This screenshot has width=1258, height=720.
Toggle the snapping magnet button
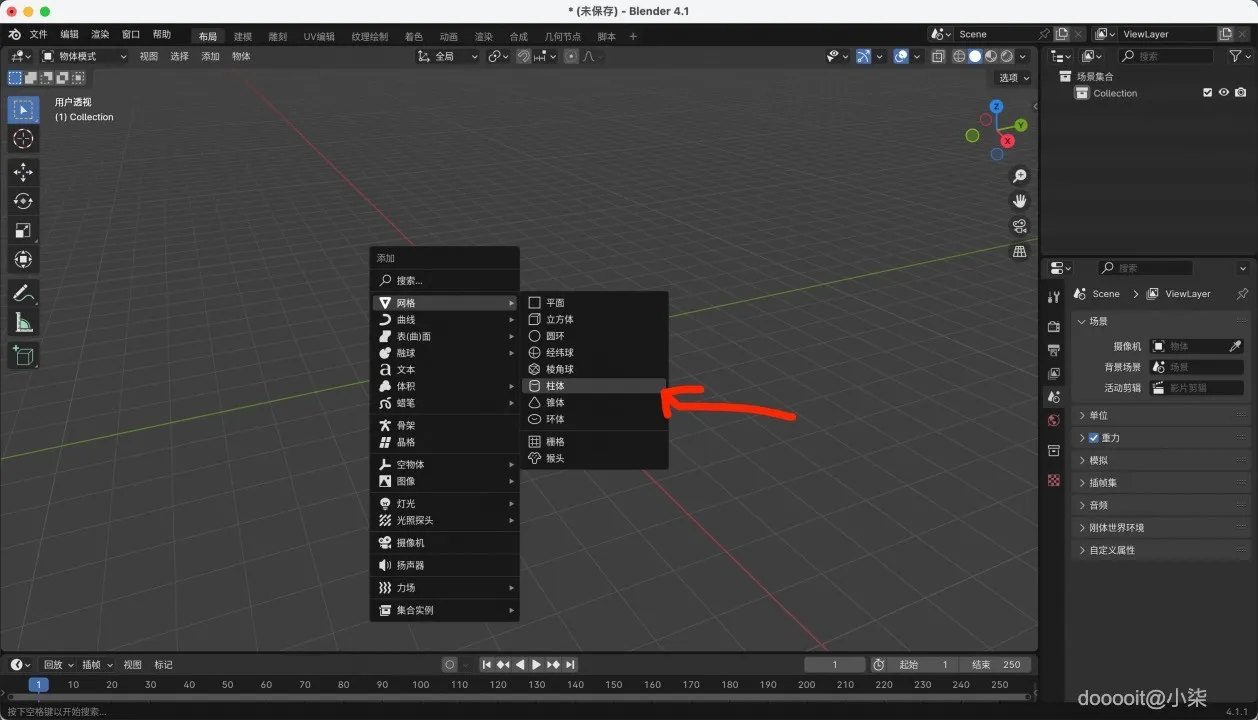point(523,57)
